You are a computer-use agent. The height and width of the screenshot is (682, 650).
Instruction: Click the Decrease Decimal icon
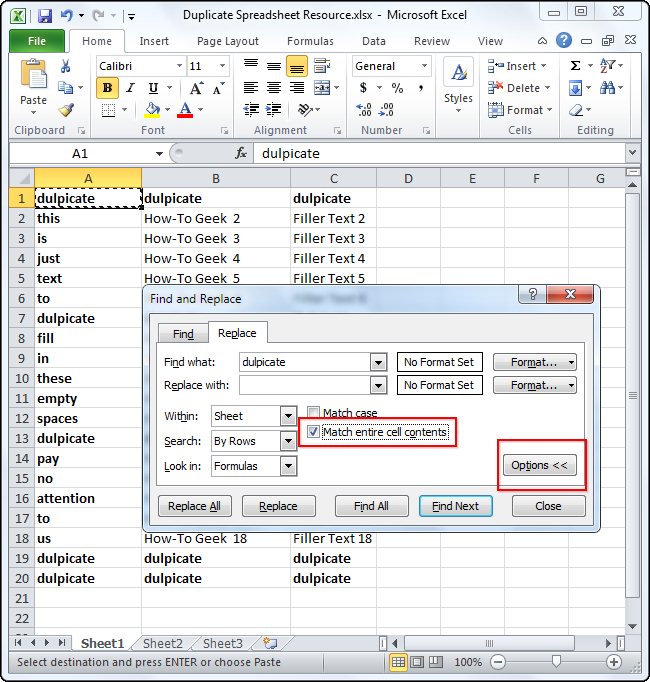386,109
